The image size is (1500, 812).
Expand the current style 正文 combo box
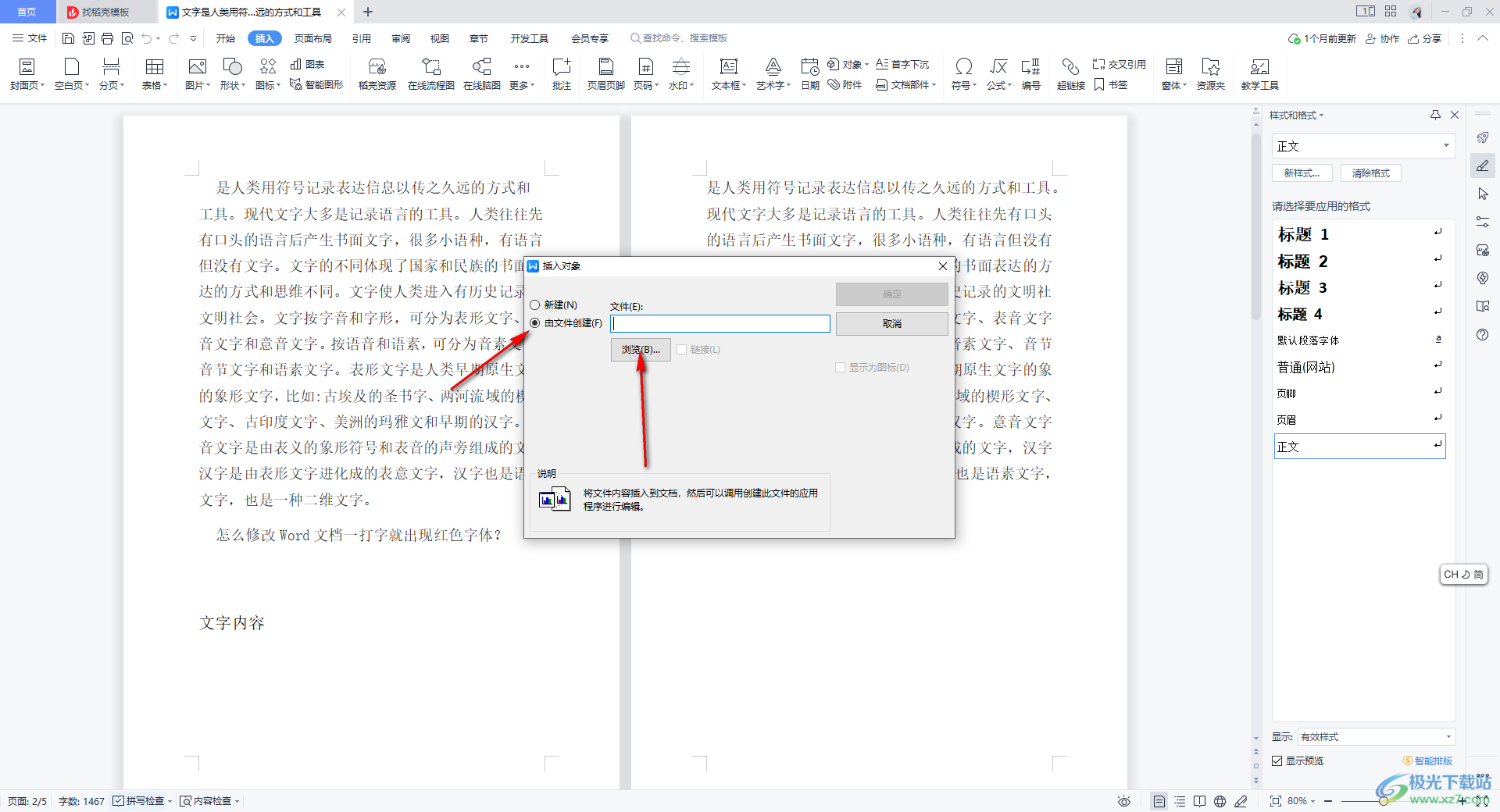[1446, 145]
